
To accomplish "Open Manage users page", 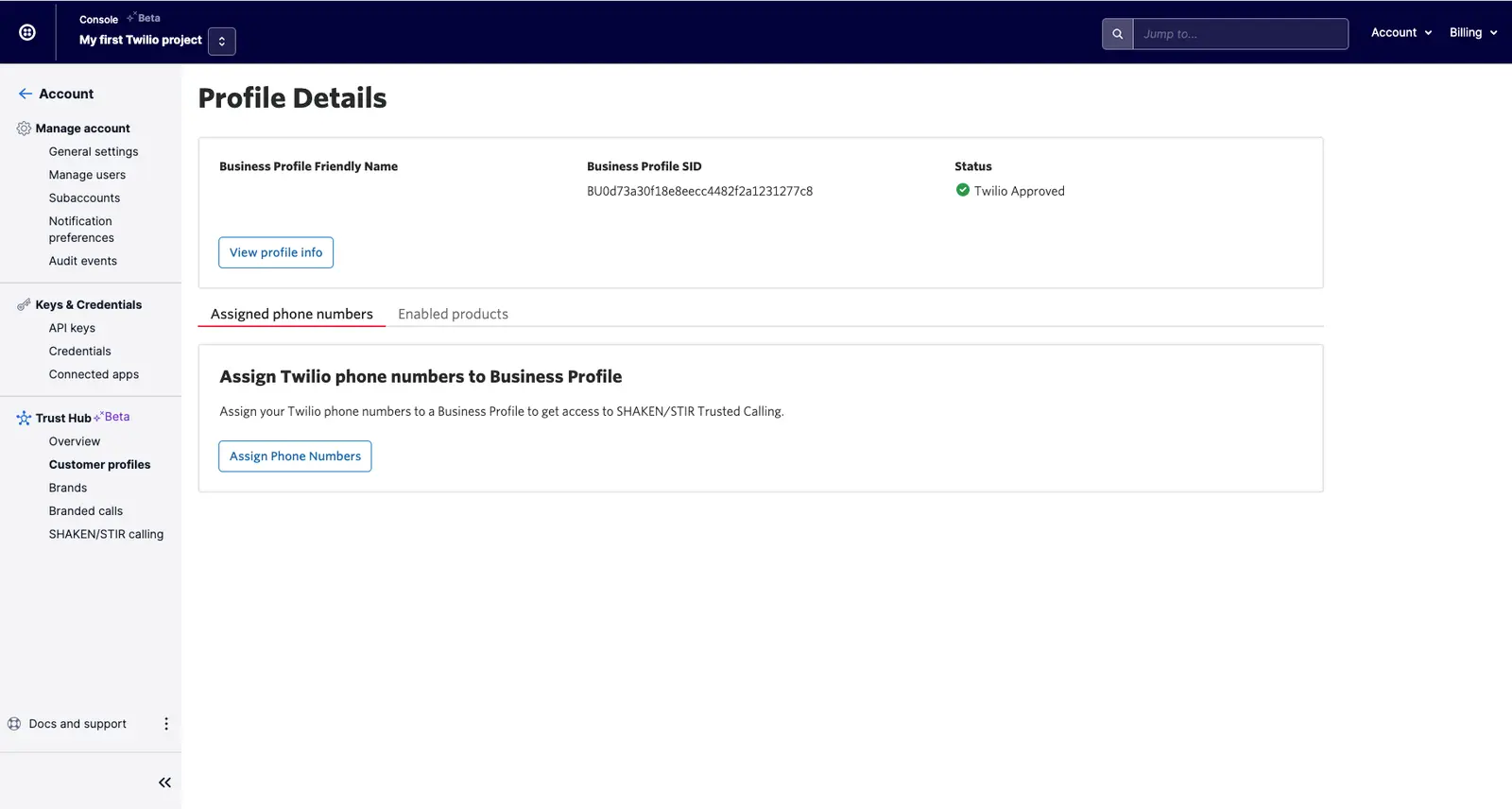I will click(x=87, y=175).
